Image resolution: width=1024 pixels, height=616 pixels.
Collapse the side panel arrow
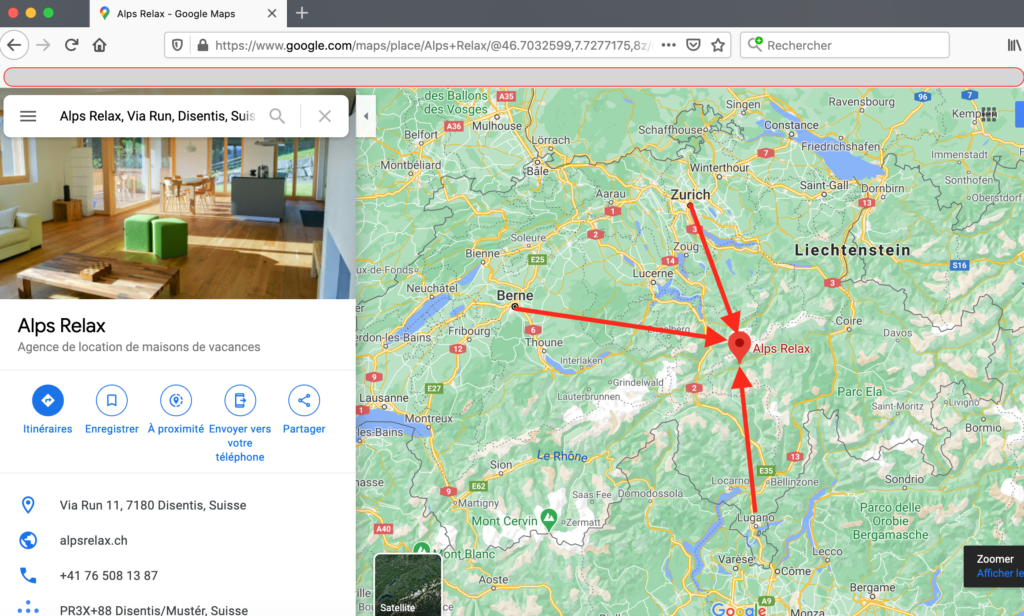(366, 116)
